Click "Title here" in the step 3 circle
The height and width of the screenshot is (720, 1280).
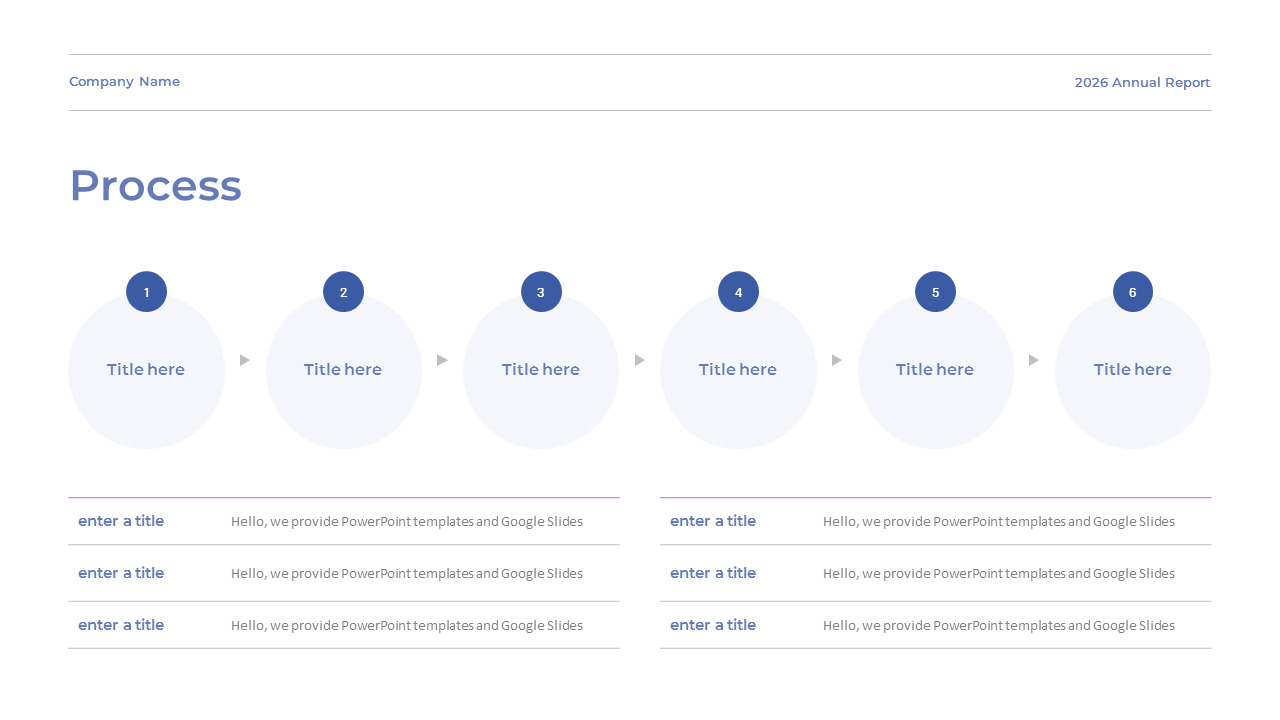click(x=541, y=370)
